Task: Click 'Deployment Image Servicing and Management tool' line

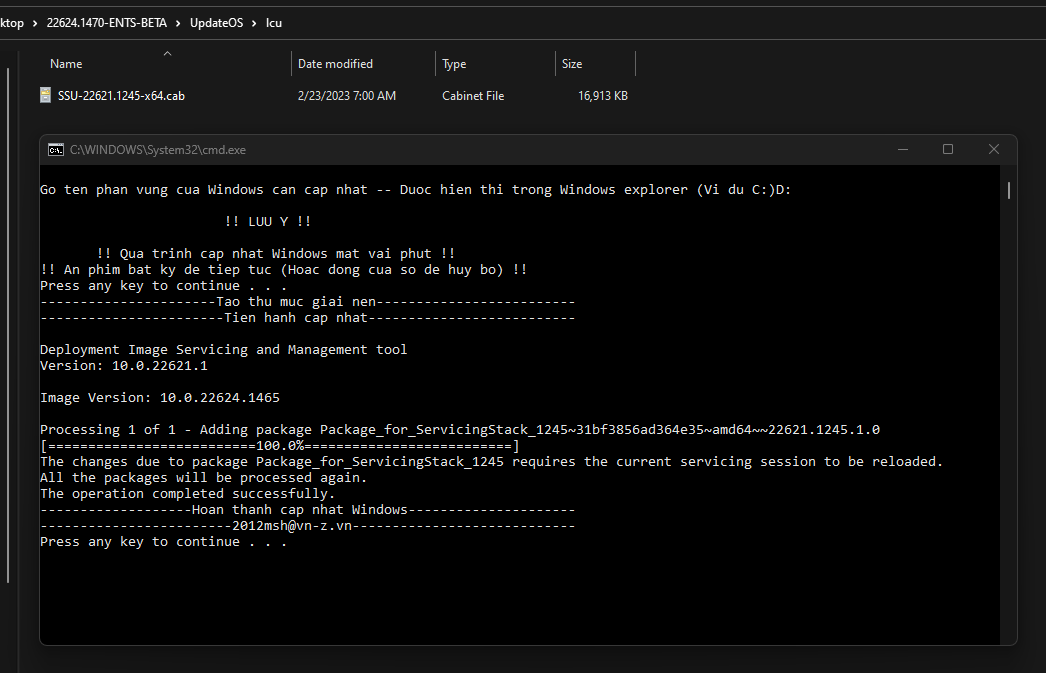Action: [223, 350]
